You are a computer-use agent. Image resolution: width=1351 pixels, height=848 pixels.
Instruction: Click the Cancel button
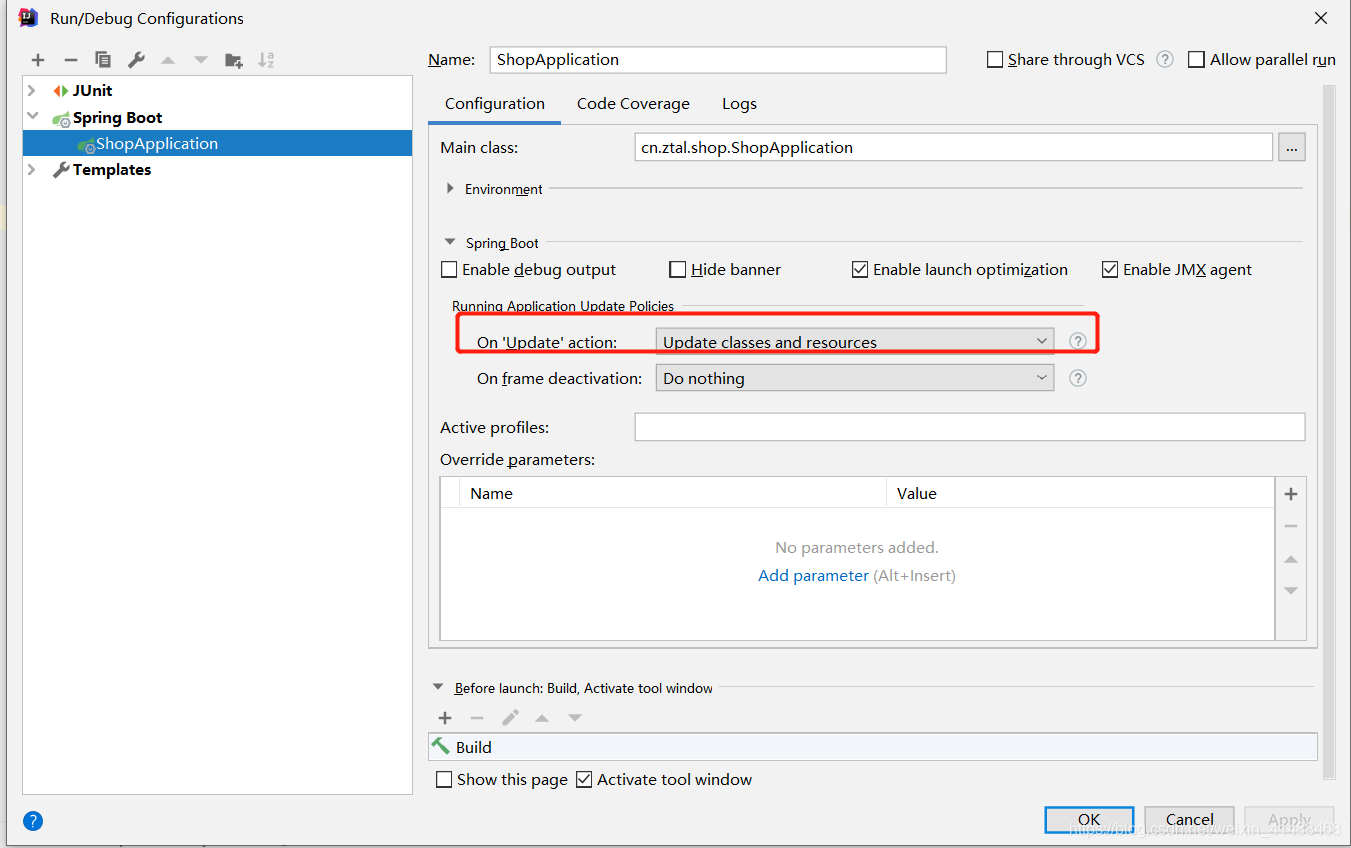[1189, 820]
